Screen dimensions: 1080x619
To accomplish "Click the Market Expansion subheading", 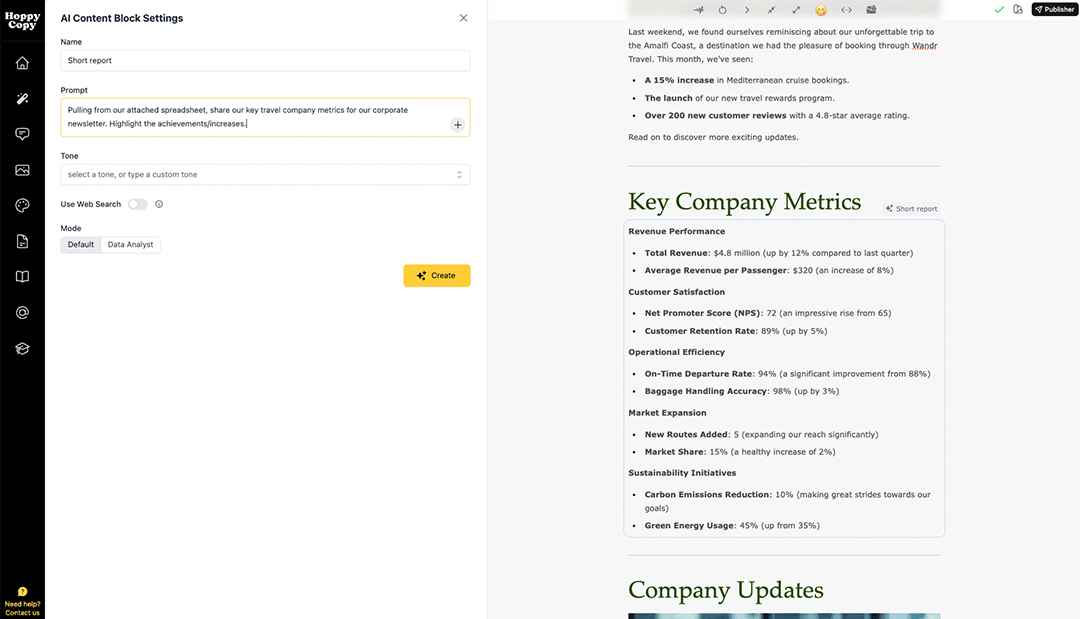I will tap(667, 413).
